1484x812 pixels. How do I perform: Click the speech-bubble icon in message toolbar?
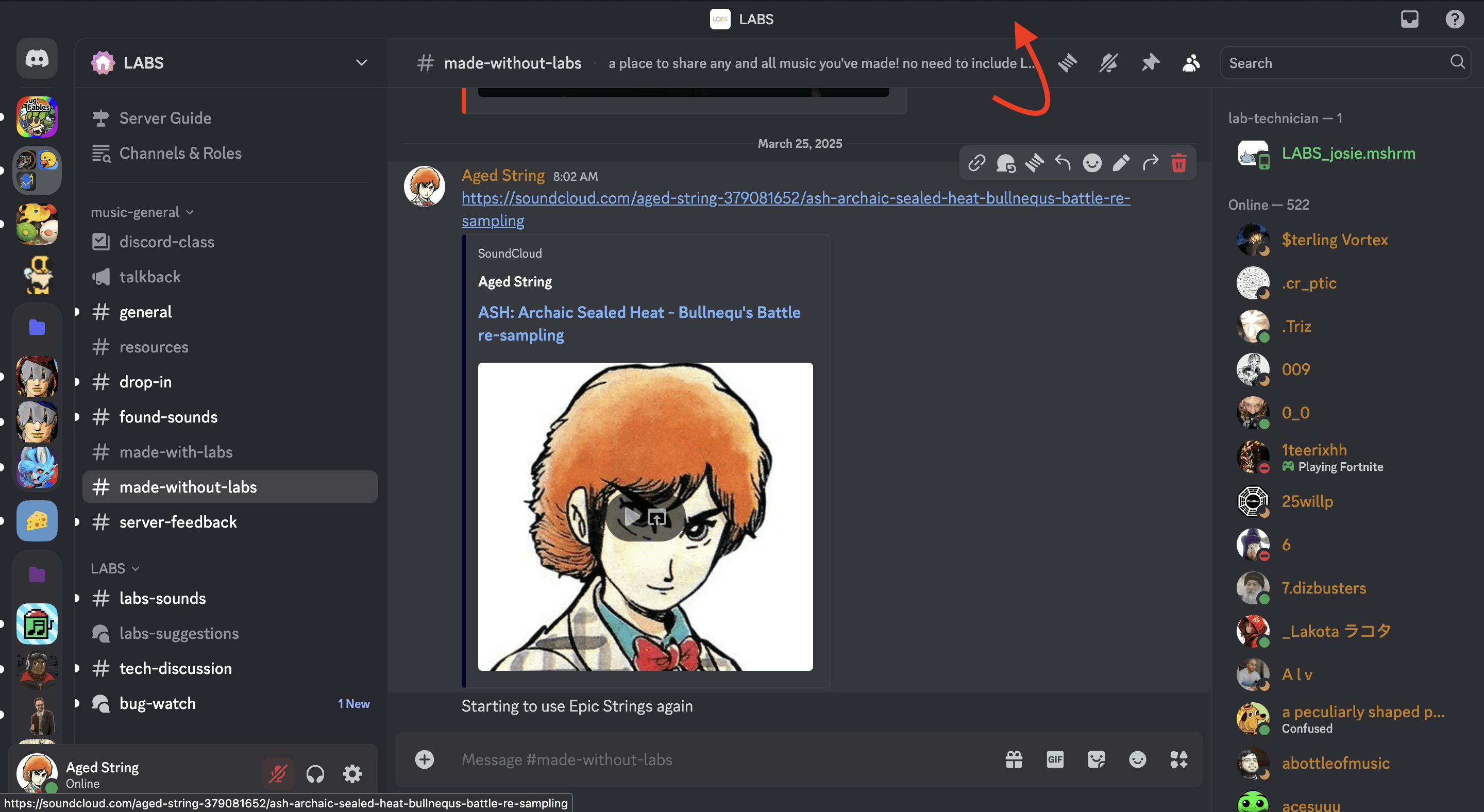(1006, 163)
